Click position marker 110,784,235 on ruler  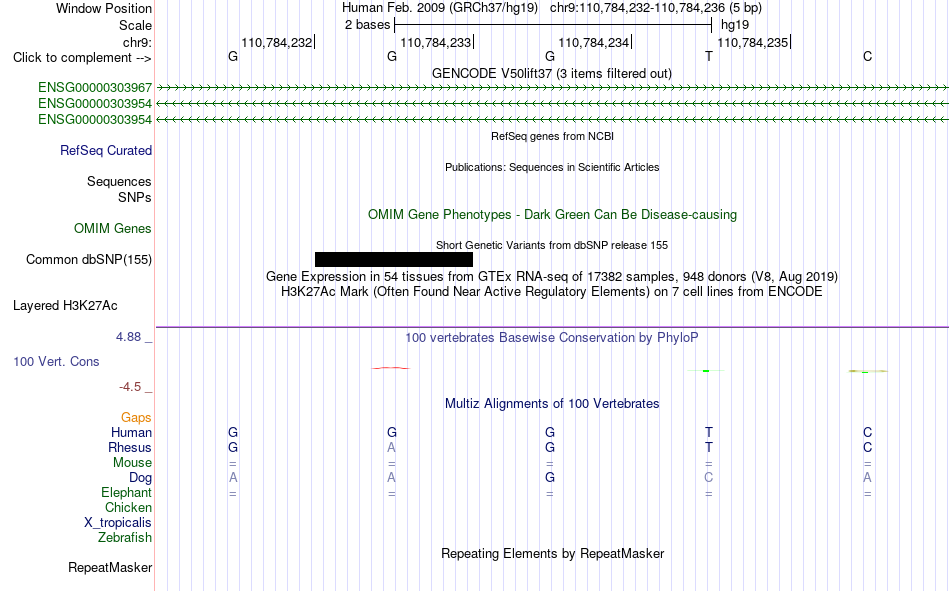click(x=754, y=42)
